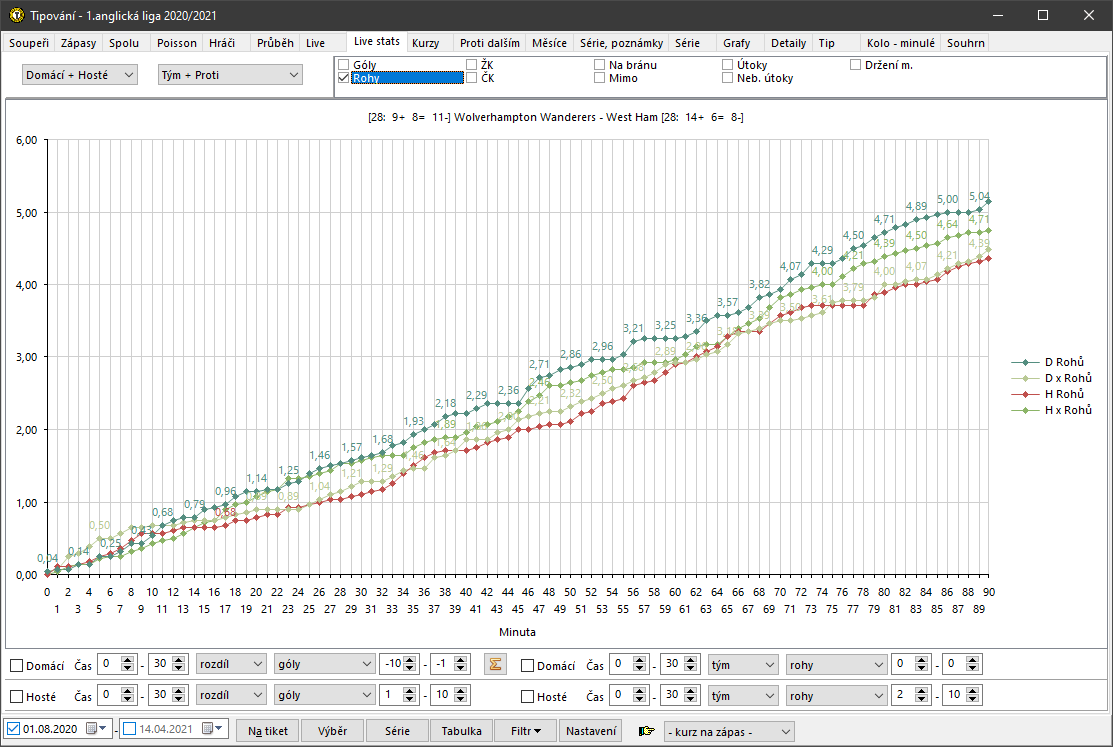Click the sigma sum icon button
Viewport: 1113px width, 747px height.
pos(494,664)
